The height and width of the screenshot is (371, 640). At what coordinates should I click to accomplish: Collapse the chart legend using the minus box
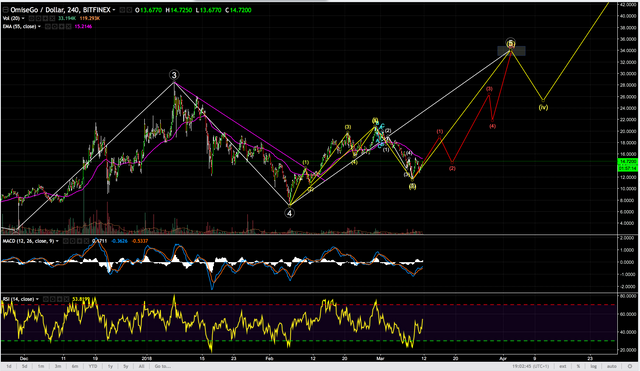(x=5, y=10)
